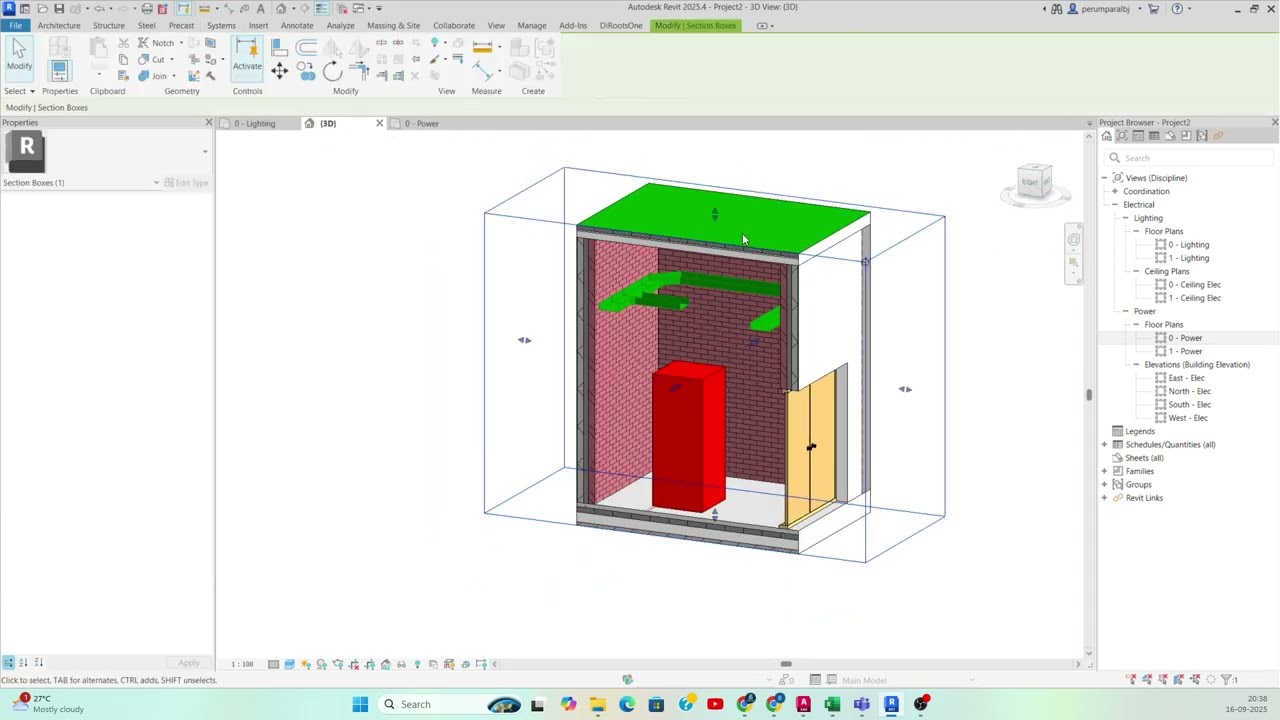The height and width of the screenshot is (720, 1280).
Task: Collapse Elevations (Building Elevation) node
Action: 1137,365
